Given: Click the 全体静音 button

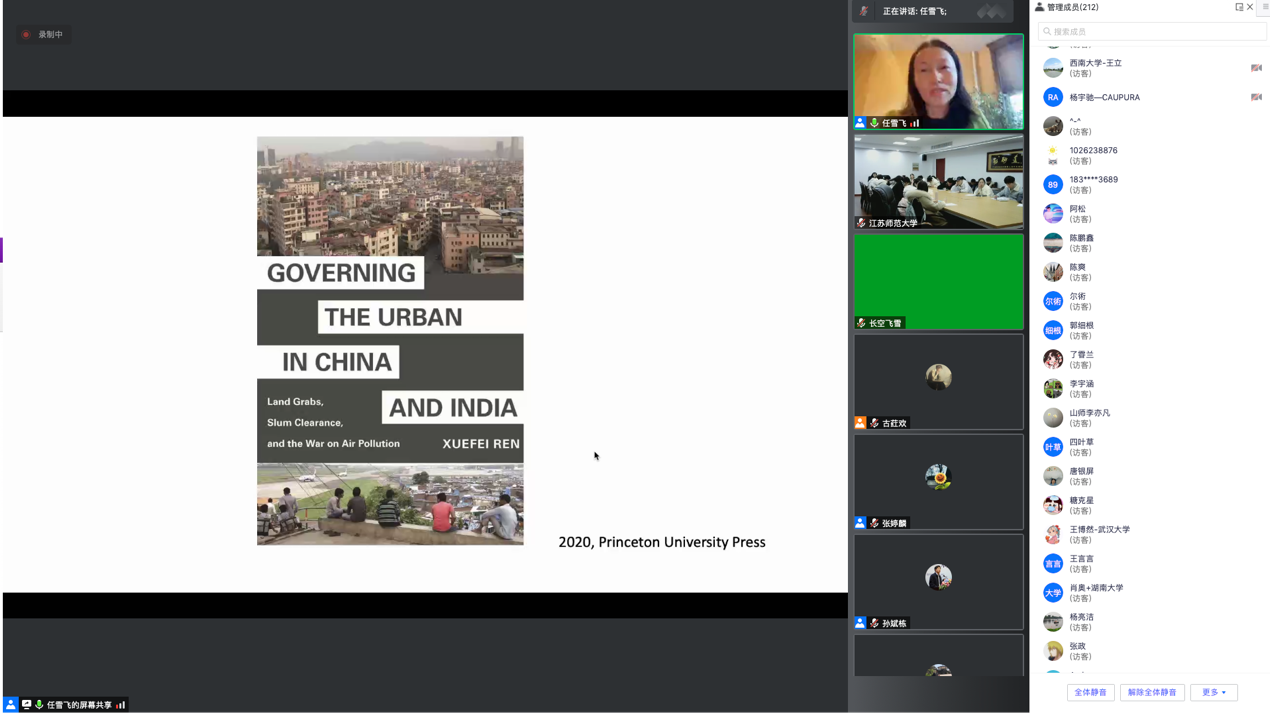Looking at the screenshot, I should (x=1090, y=692).
